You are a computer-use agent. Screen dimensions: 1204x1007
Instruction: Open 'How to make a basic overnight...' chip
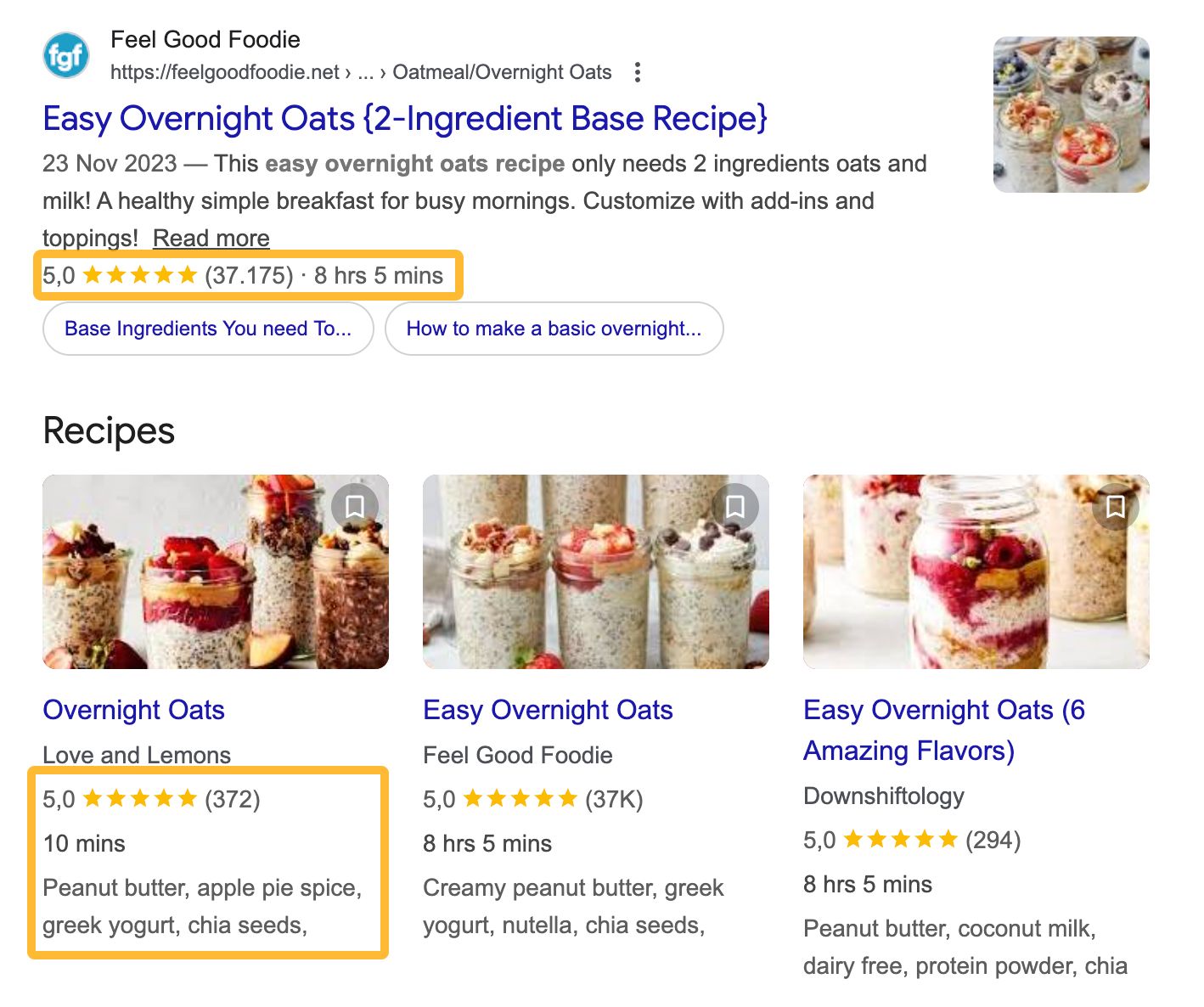coord(554,329)
